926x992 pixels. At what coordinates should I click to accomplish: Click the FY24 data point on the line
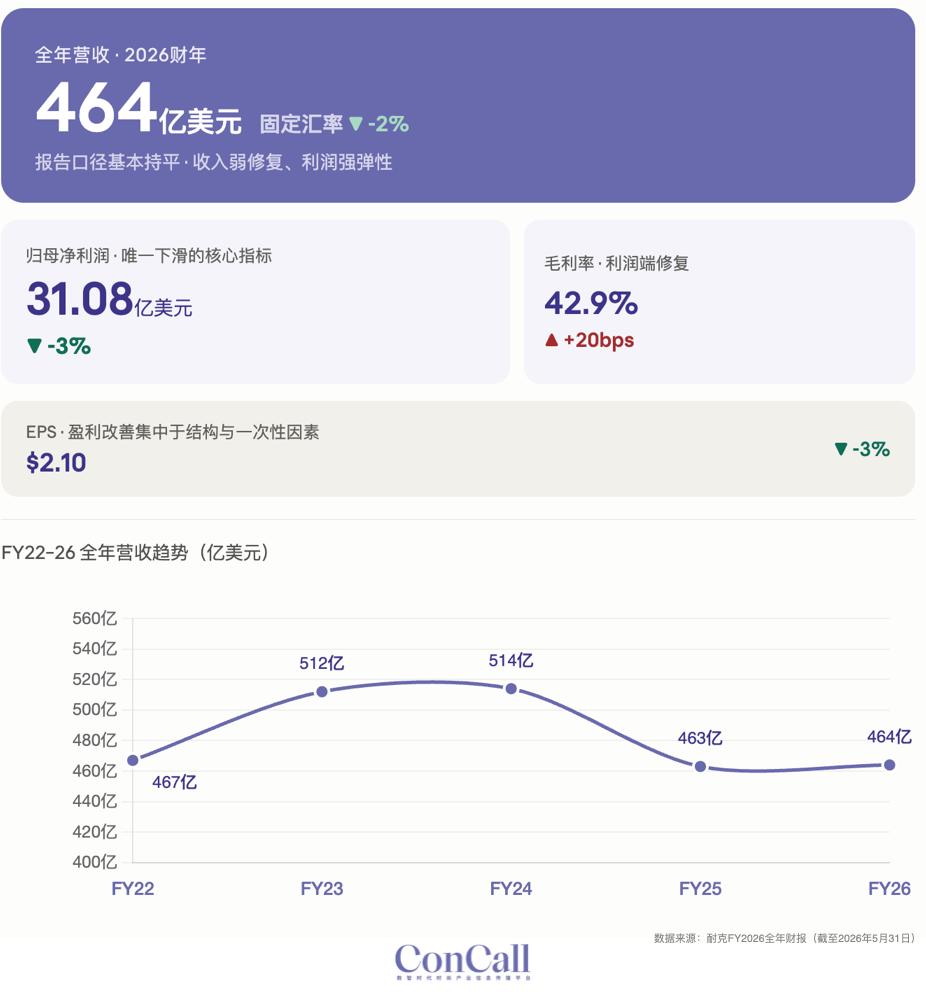511,689
